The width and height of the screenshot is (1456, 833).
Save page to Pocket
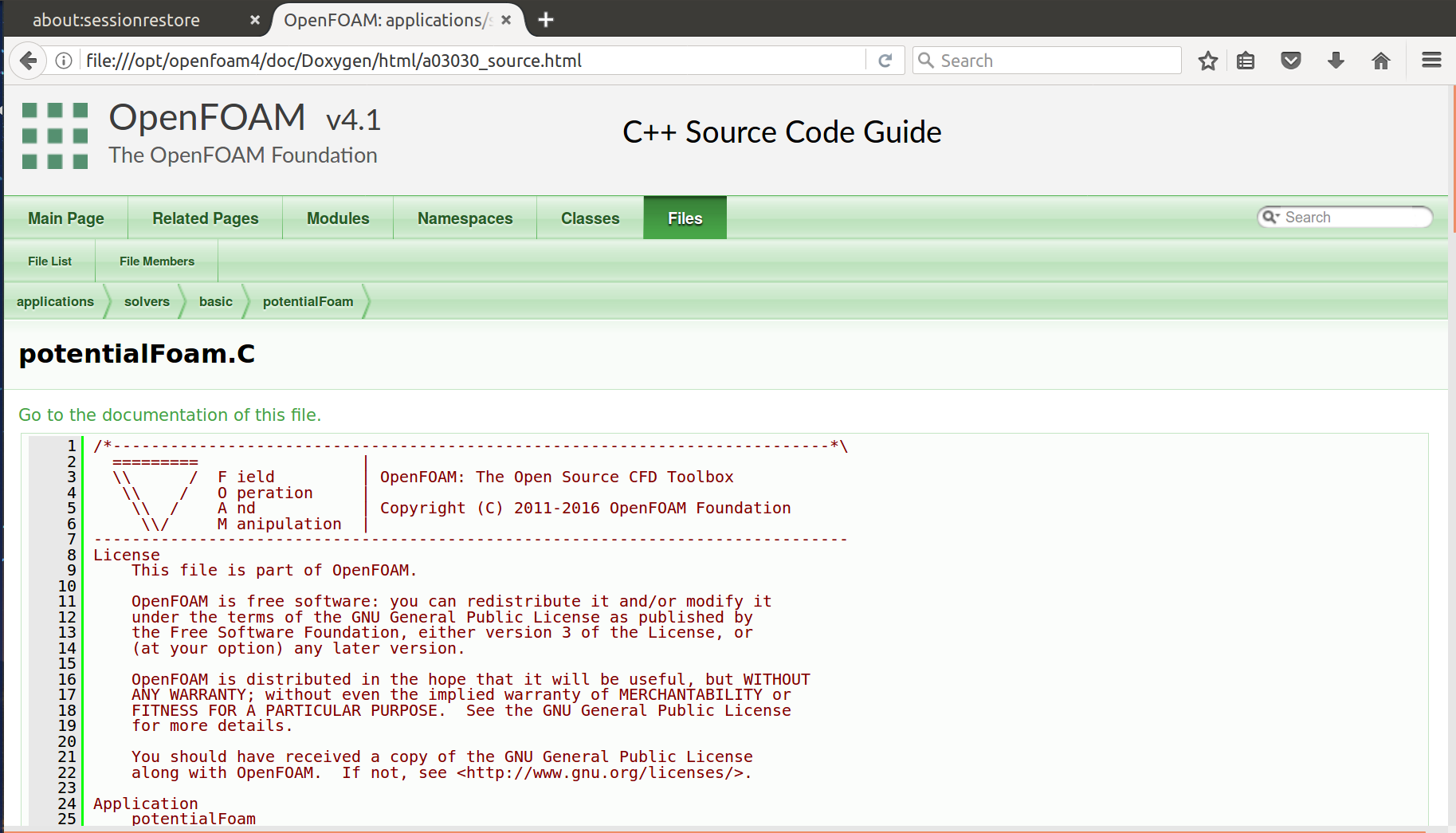[1291, 61]
